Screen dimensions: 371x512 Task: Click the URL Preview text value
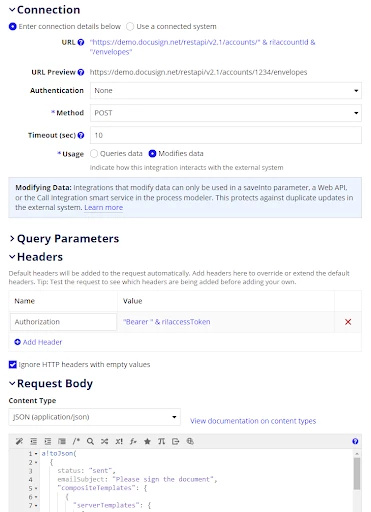(x=198, y=72)
